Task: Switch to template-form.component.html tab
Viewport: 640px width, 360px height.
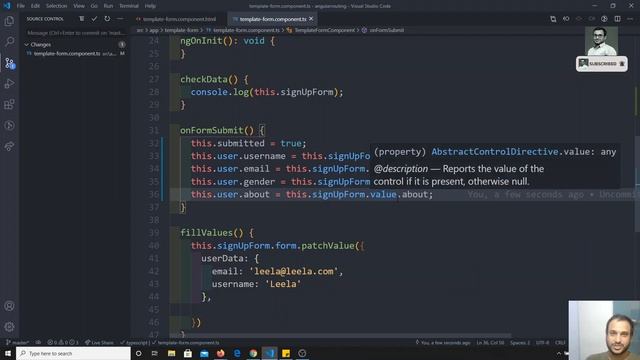Action: tap(179, 19)
